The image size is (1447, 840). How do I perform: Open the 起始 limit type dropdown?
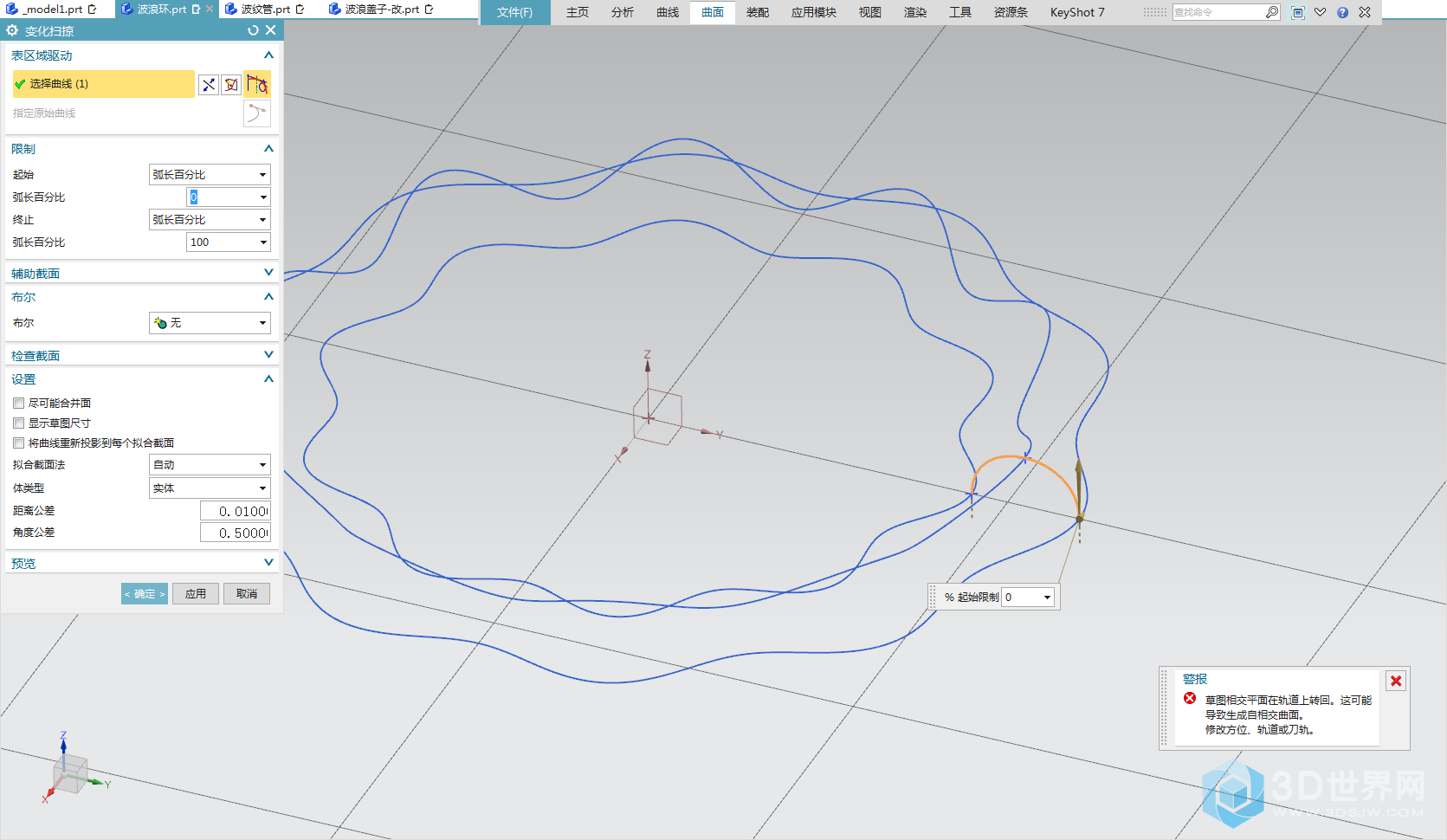point(210,175)
